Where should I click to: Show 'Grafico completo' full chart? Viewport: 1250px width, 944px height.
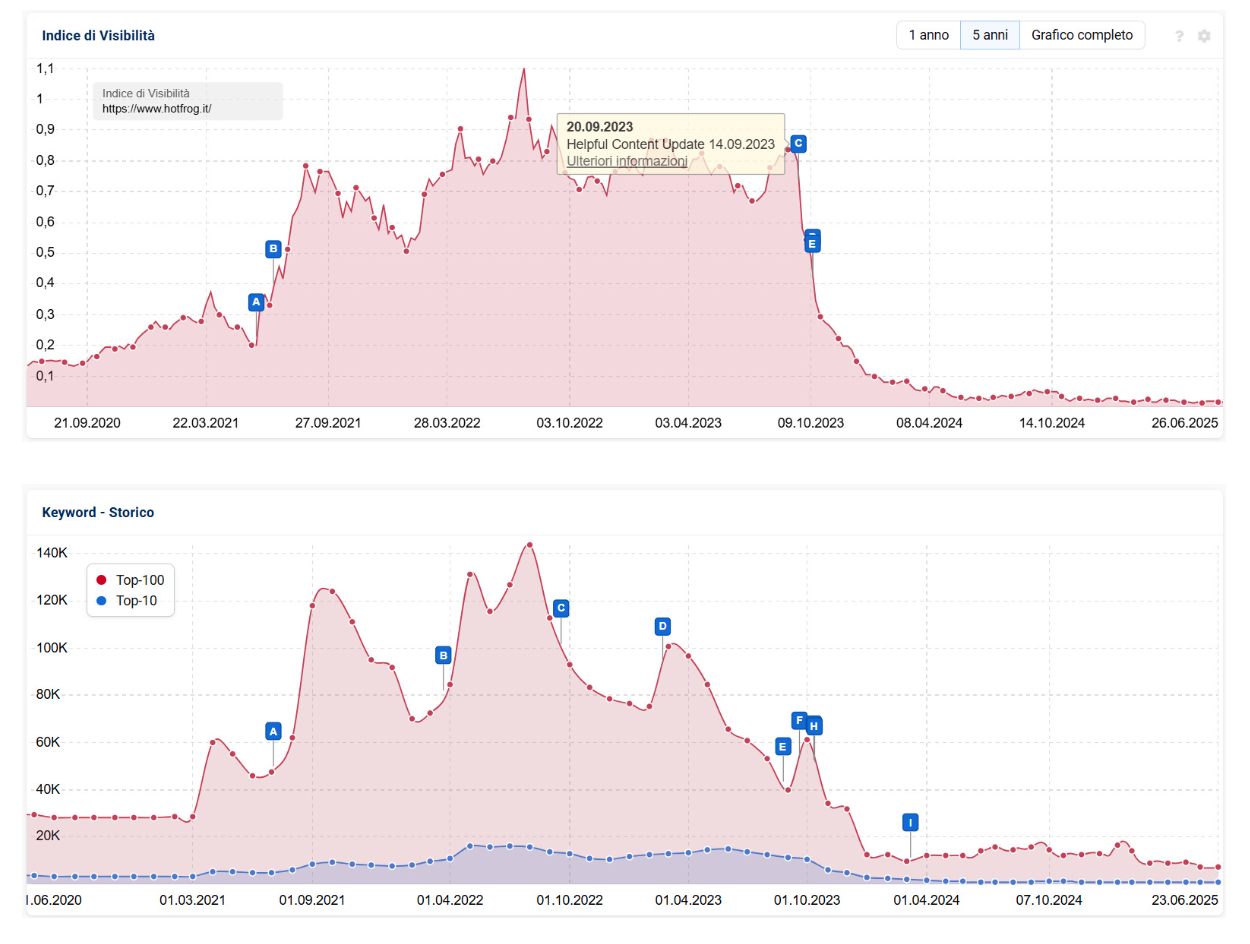point(1082,35)
